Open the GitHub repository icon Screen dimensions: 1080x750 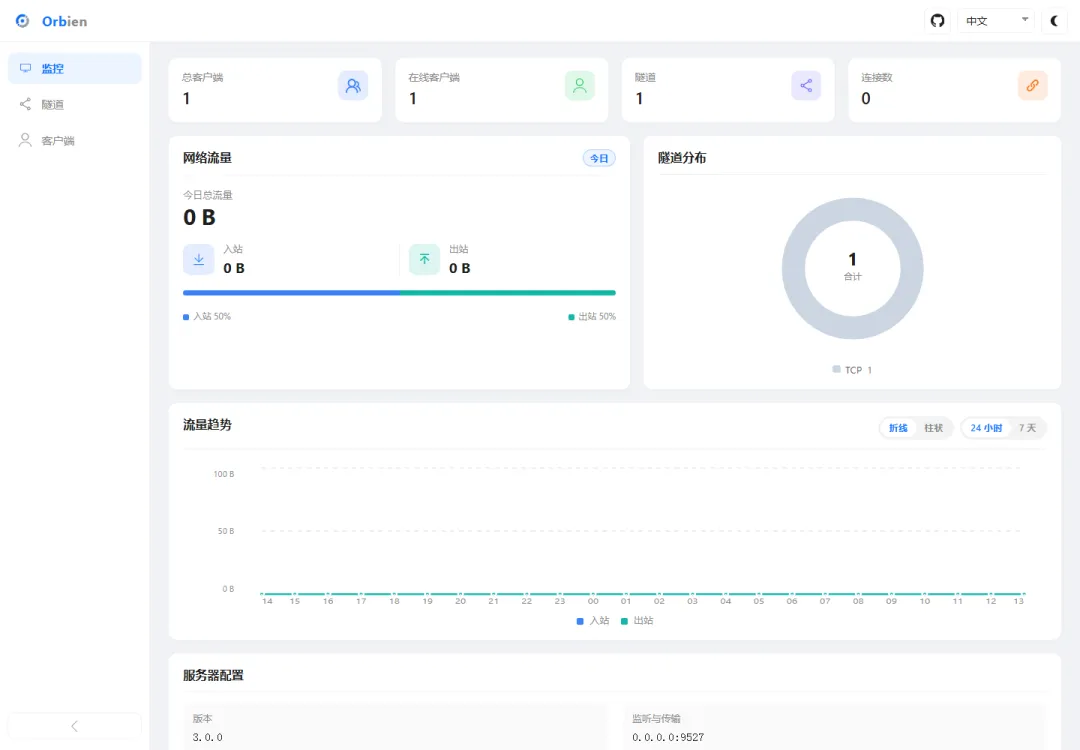click(x=937, y=21)
